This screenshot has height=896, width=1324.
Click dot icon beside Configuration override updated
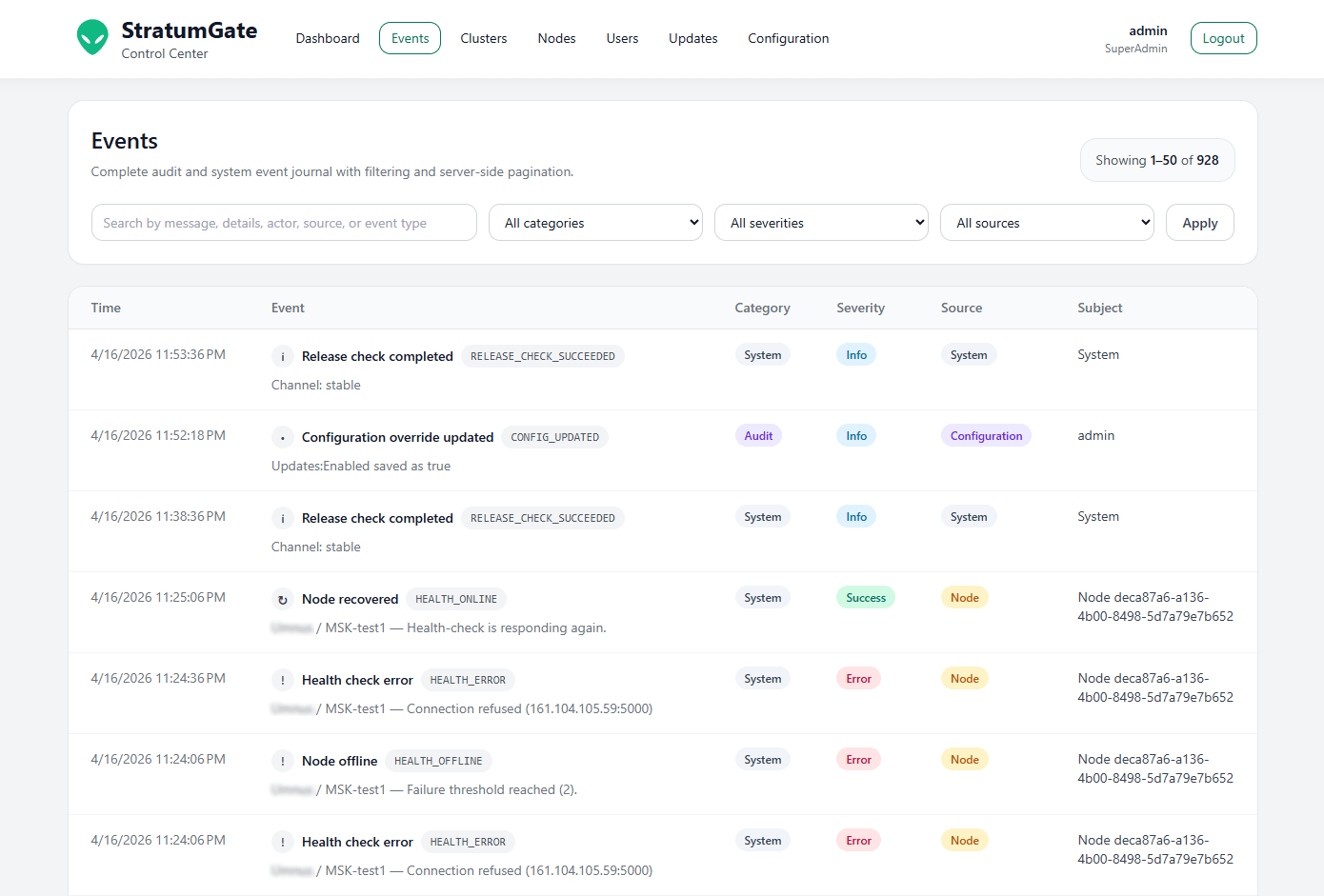283,437
